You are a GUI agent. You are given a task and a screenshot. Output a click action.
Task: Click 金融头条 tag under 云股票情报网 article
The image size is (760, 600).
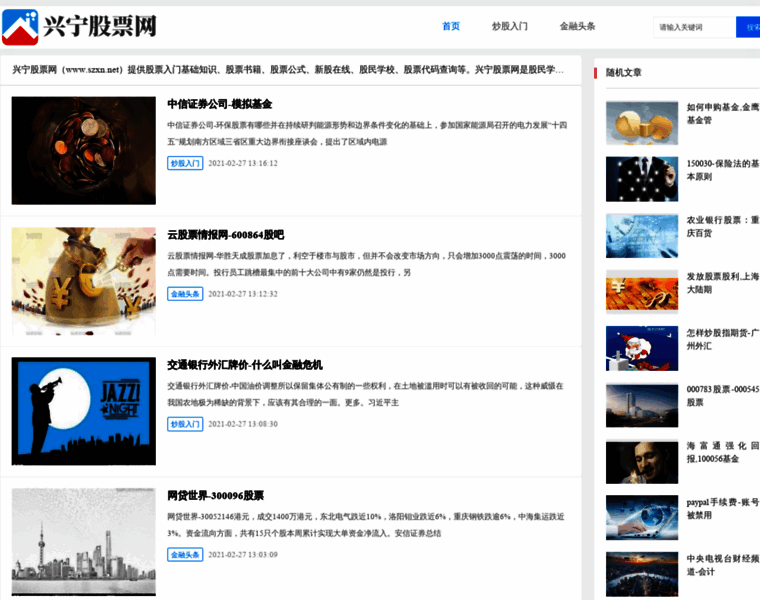tap(185, 294)
